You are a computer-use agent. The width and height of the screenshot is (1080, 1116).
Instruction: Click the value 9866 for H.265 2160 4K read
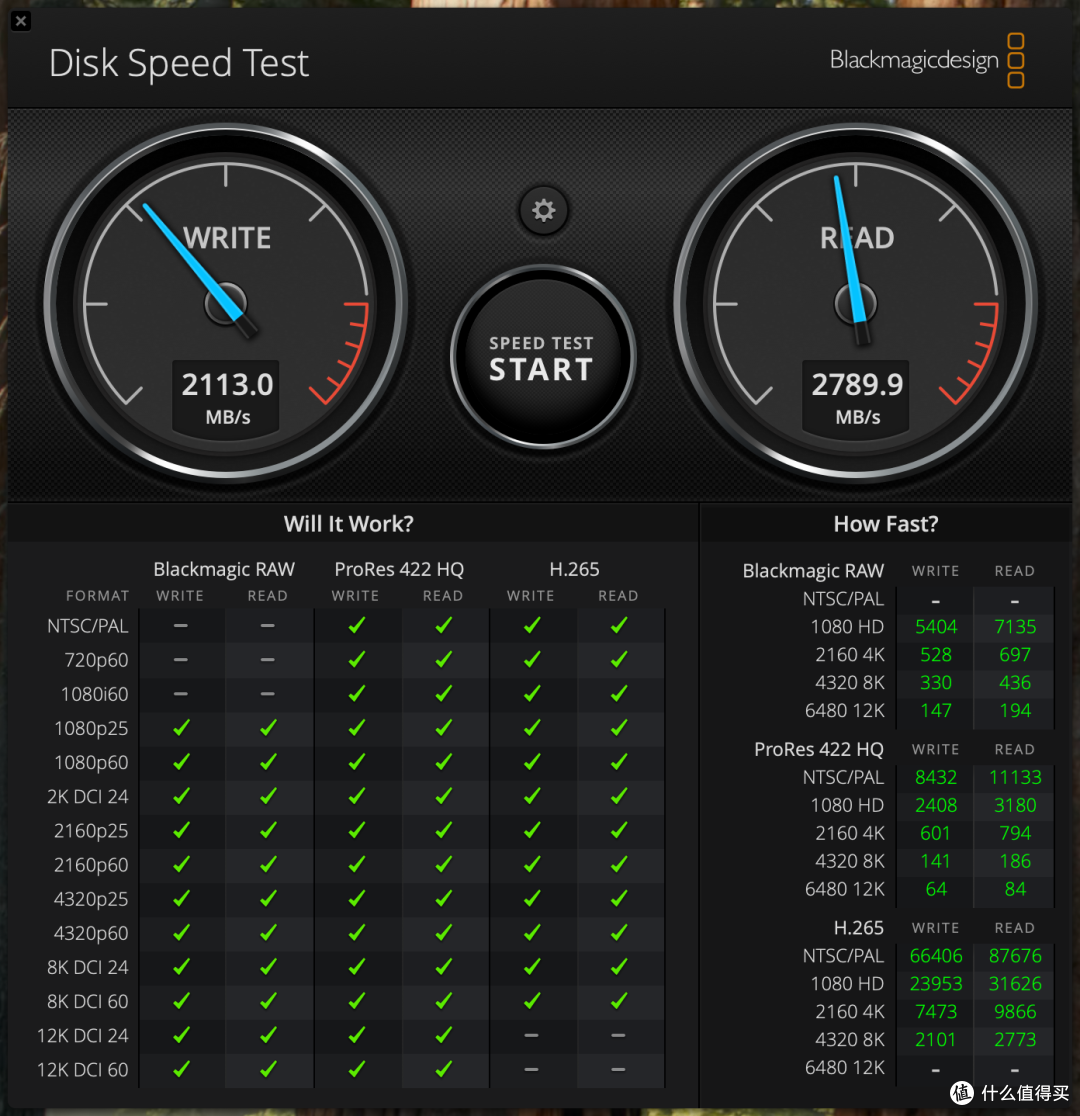(1015, 1012)
